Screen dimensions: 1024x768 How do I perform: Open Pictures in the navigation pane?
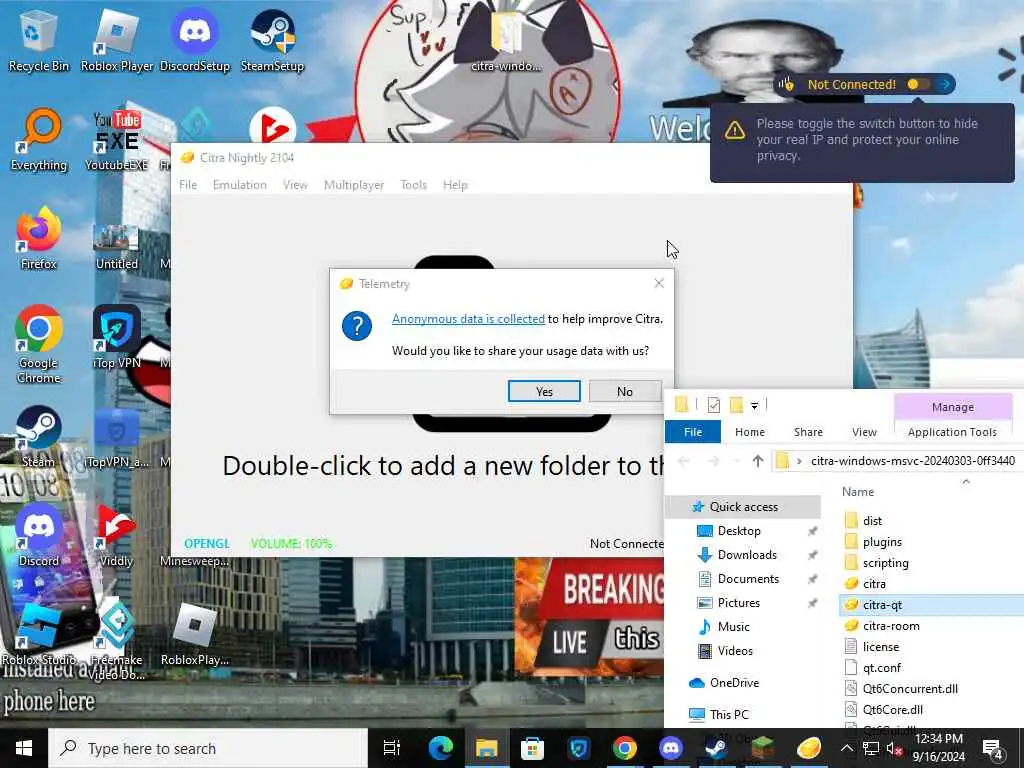pos(739,603)
